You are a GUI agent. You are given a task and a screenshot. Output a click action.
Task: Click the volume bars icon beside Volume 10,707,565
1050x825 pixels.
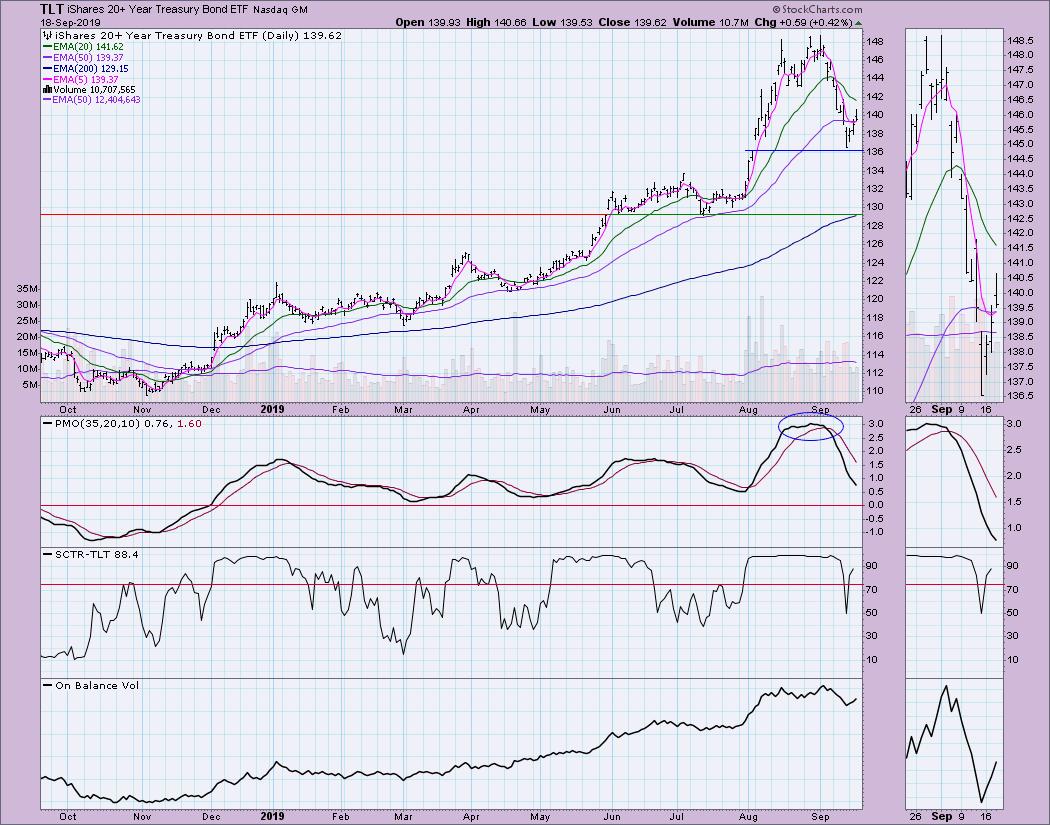pyautogui.click(x=47, y=89)
